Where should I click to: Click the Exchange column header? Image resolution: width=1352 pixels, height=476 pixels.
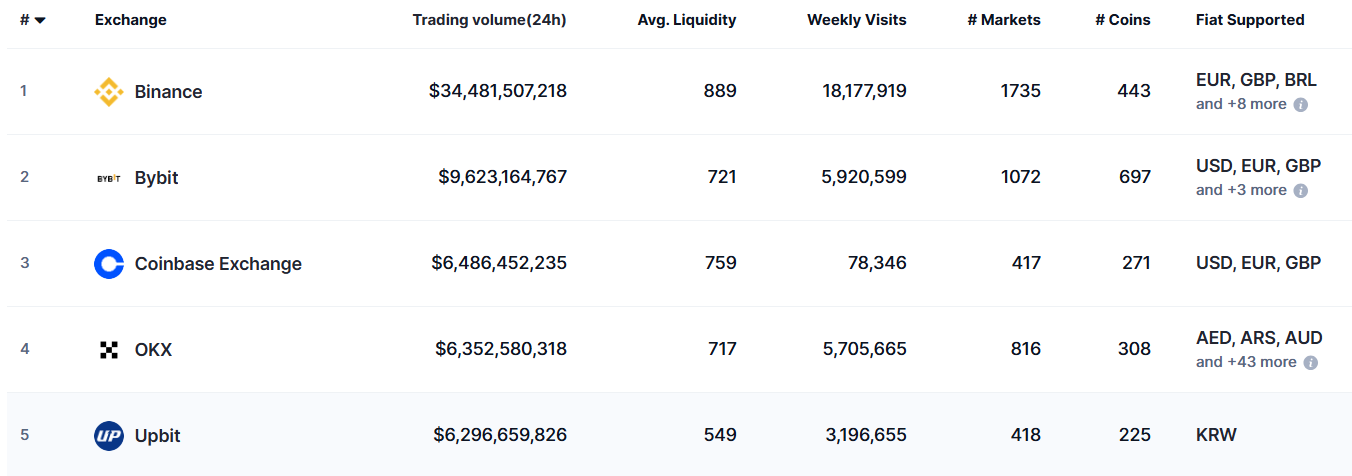pyautogui.click(x=130, y=20)
